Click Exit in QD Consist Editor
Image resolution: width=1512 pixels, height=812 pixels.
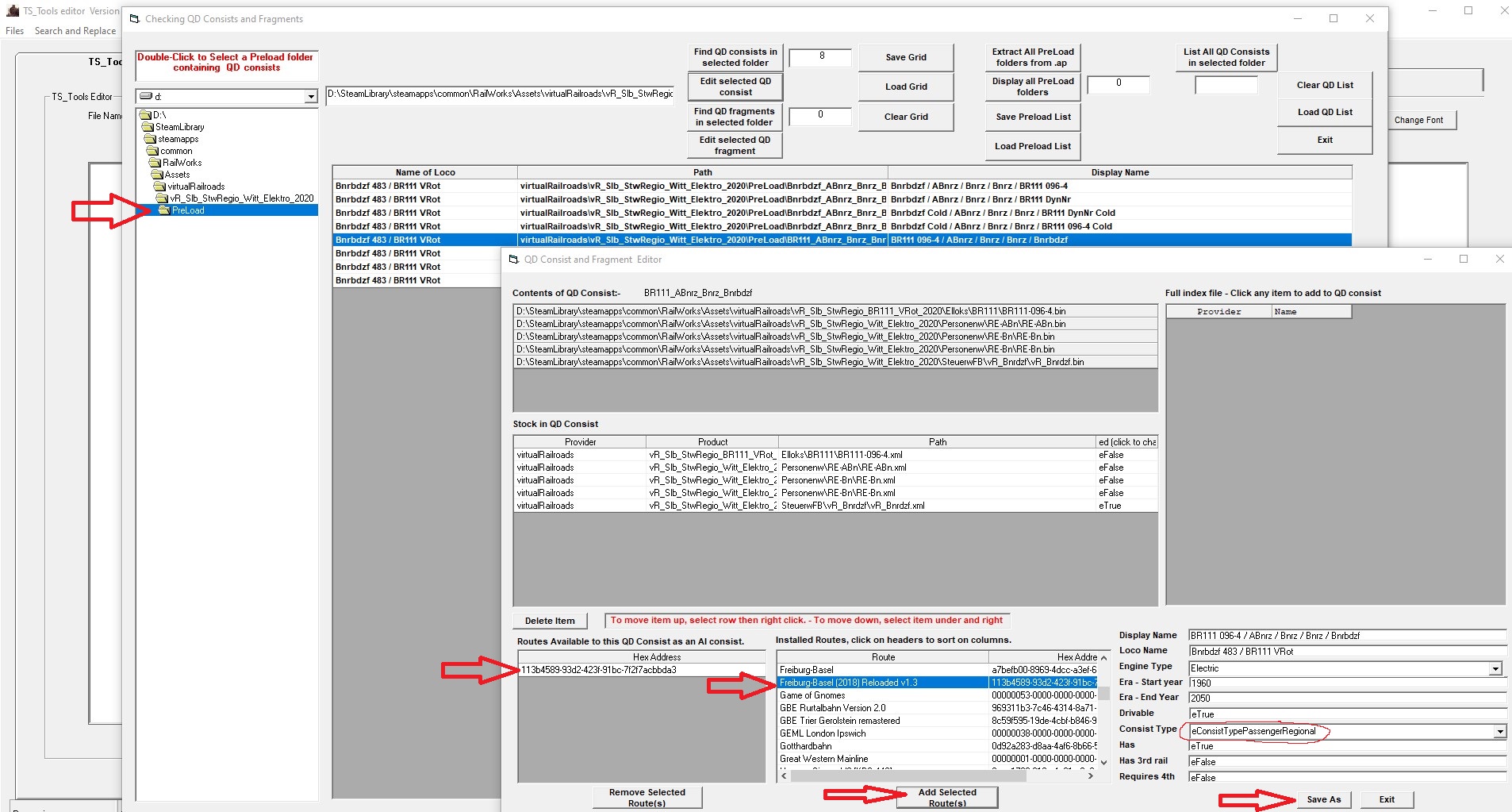(x=1387, y=799)
